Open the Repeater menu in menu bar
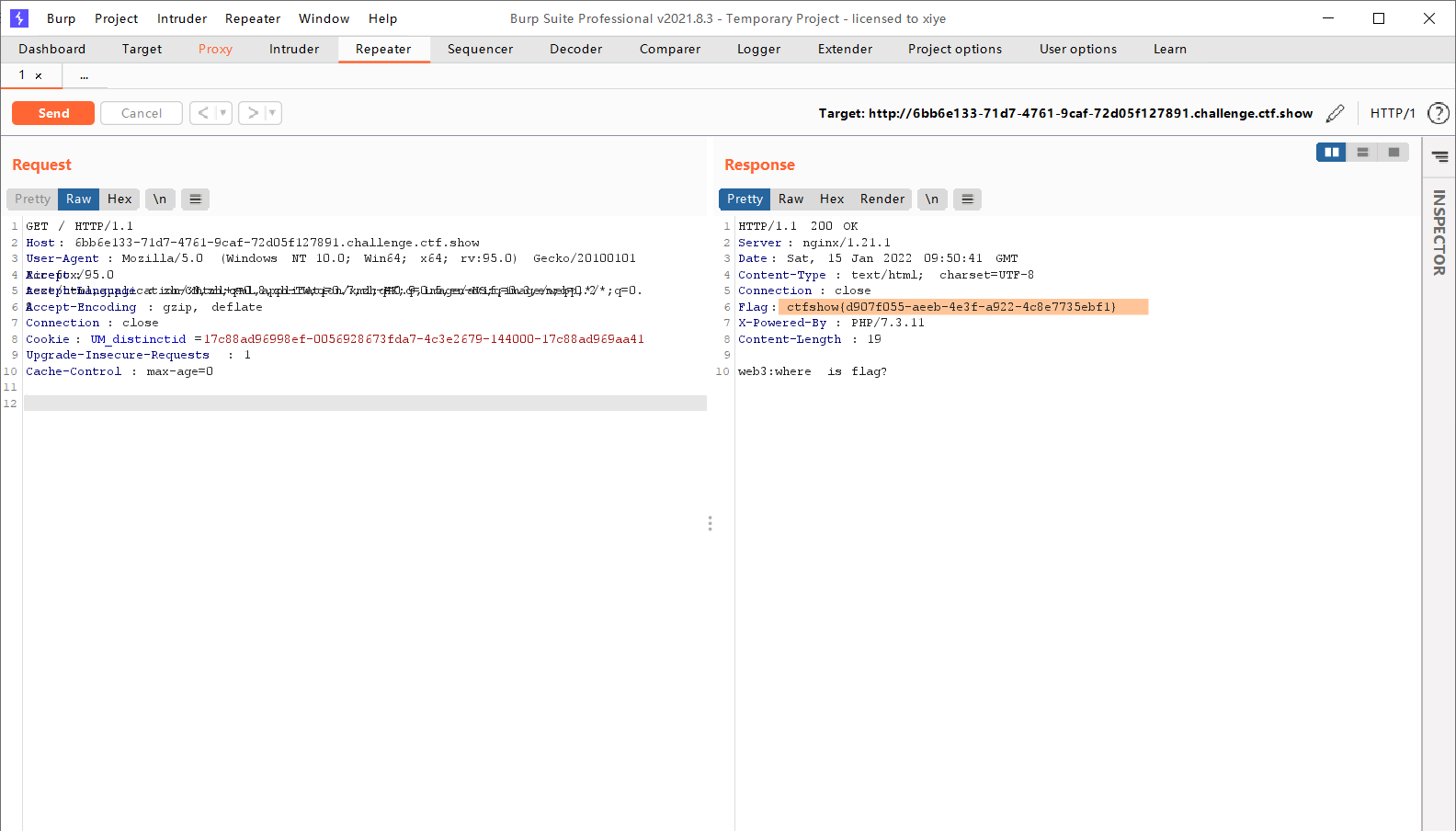The image size is (1456, 831). pos(253,18)
